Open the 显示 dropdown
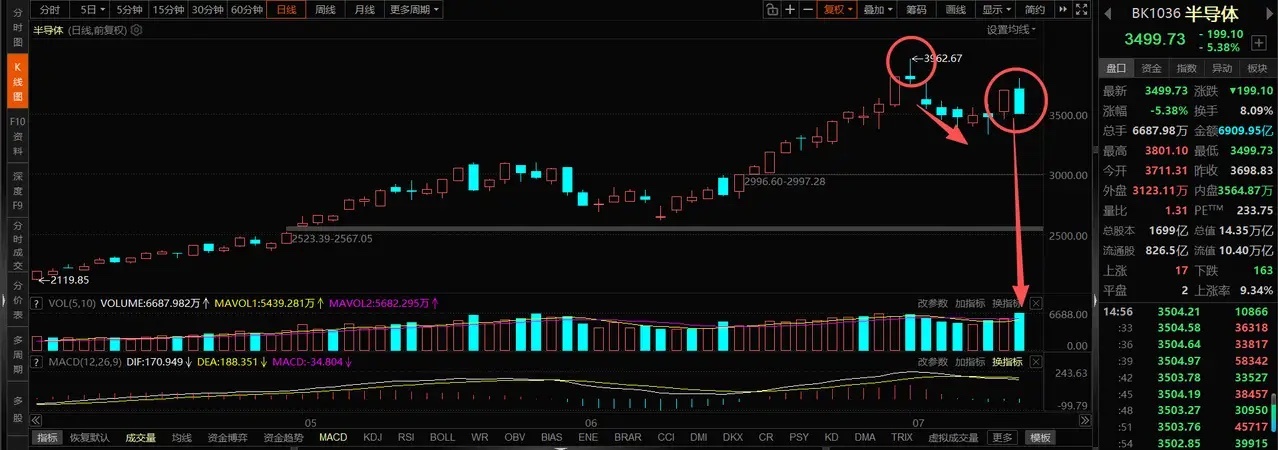 click(996, 9)
